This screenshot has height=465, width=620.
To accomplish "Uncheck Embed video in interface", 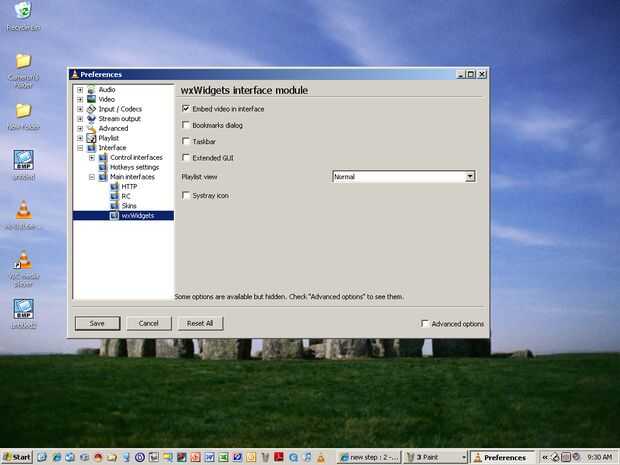I will 185,108.
